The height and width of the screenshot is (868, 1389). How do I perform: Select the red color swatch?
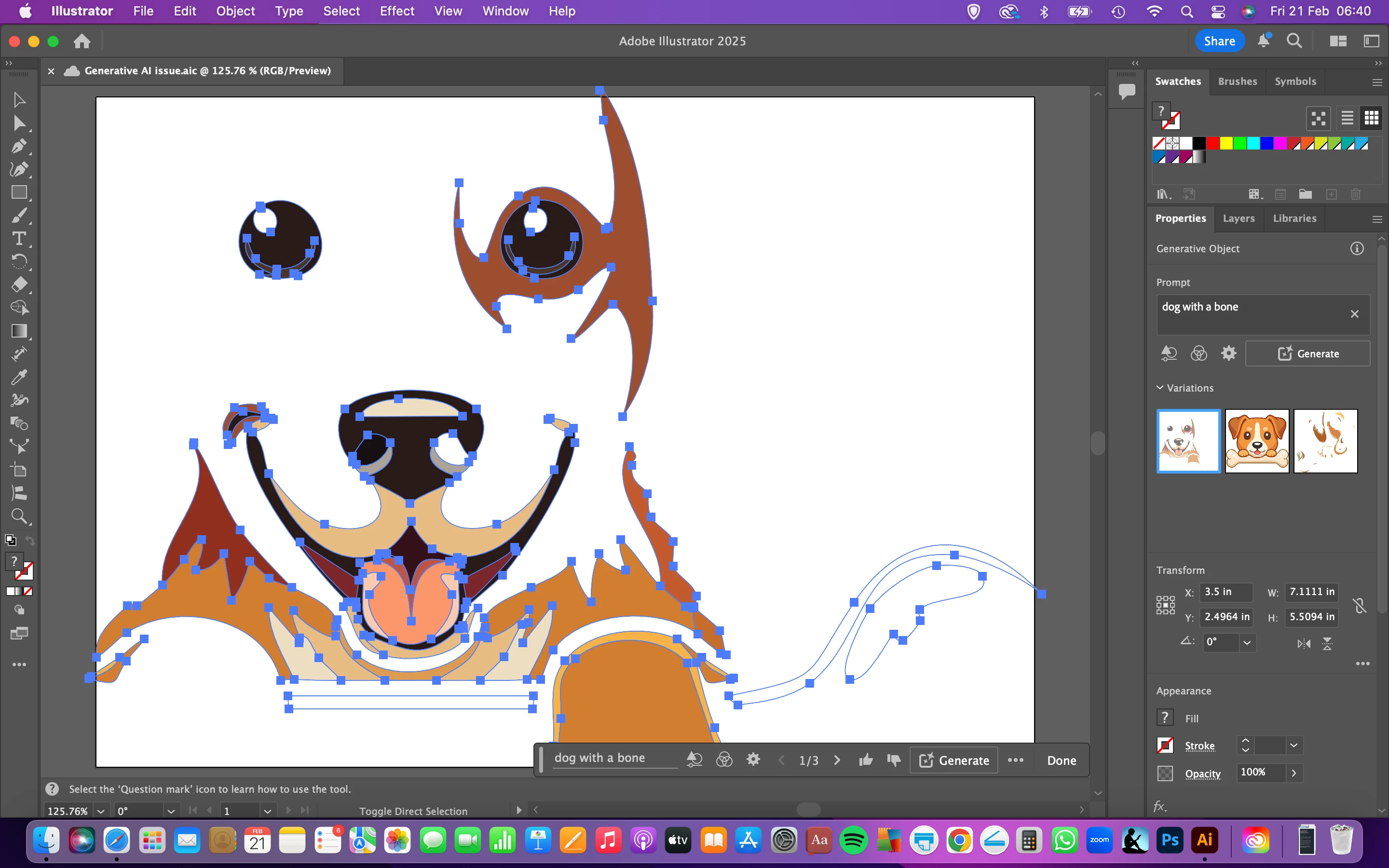[1212, 144]
